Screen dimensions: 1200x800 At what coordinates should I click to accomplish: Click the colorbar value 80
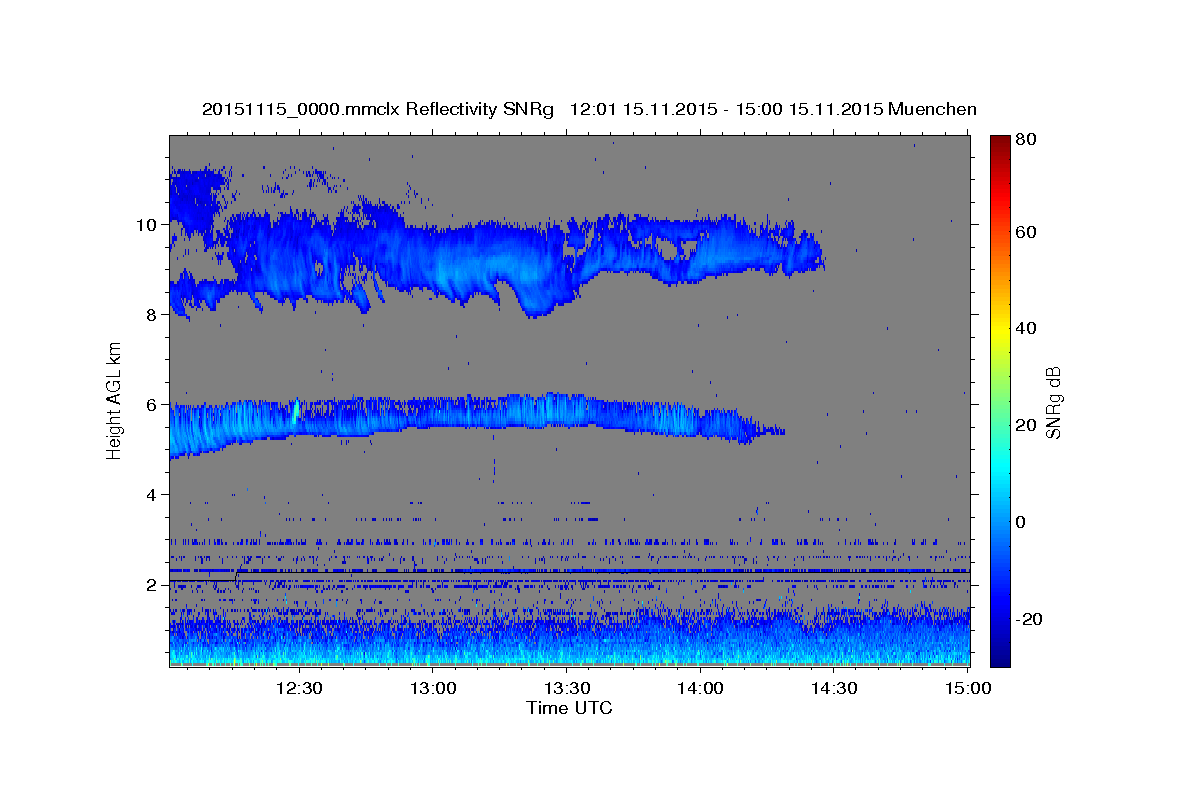tap(1025, 140)
